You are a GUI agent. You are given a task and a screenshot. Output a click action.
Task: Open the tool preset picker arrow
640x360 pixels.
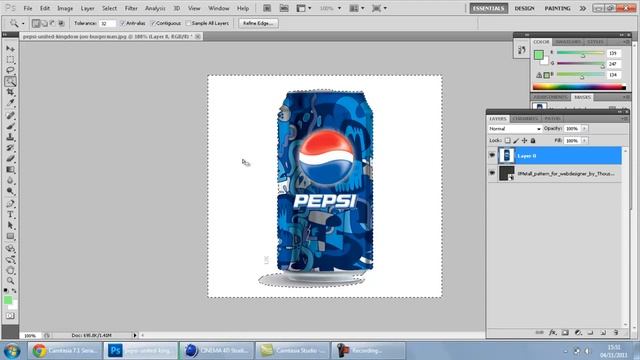tap(23, 24)
